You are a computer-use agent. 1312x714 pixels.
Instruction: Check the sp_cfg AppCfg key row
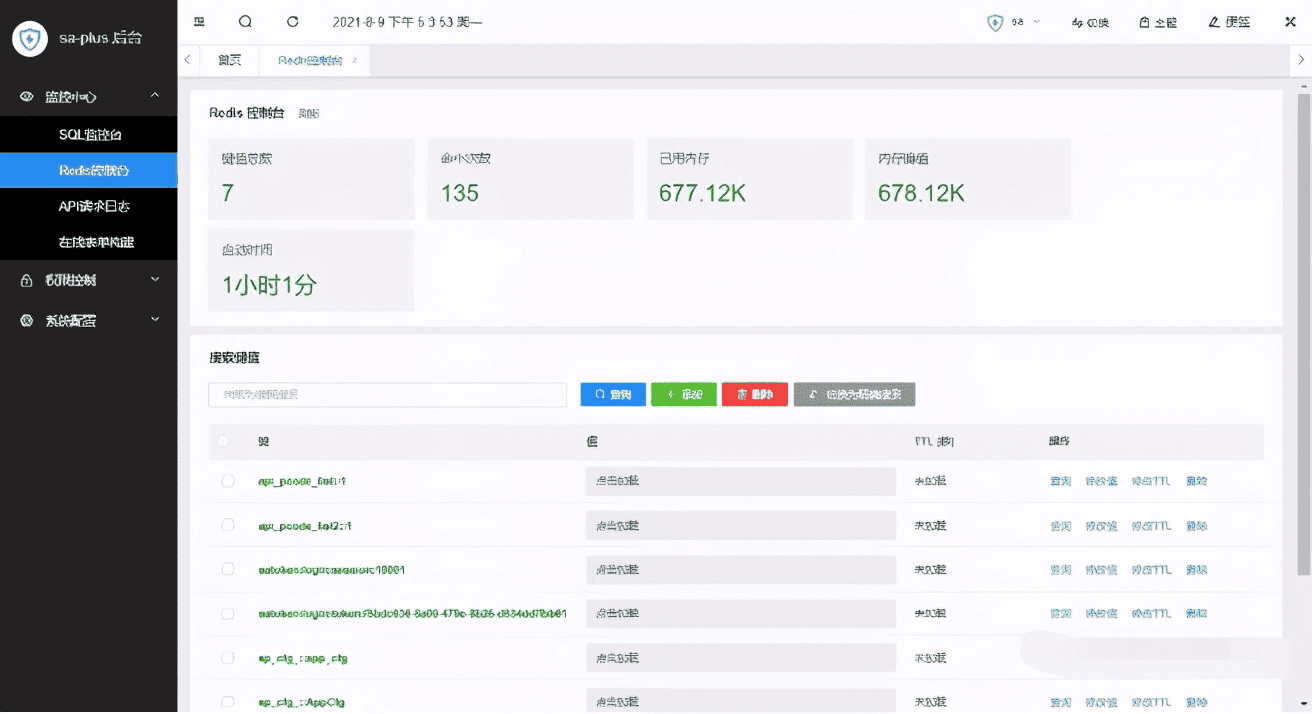coord(228,702)
